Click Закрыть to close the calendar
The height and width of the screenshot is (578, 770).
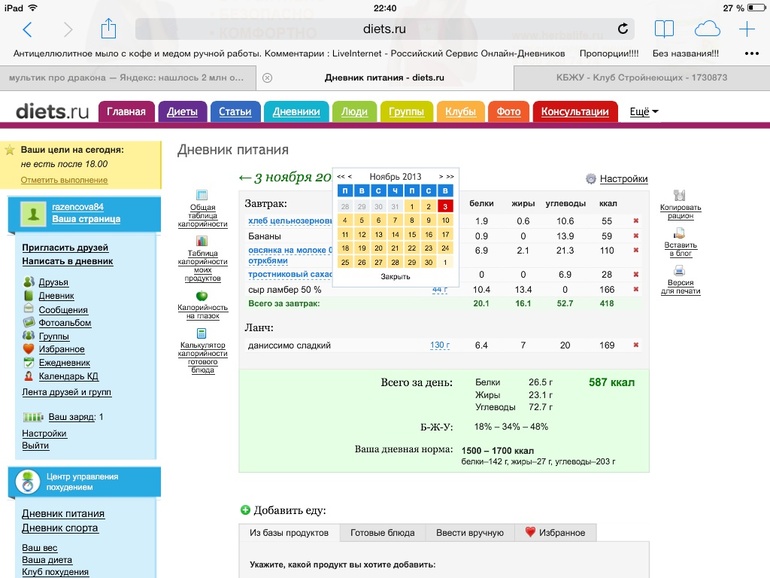coord(395,276)
